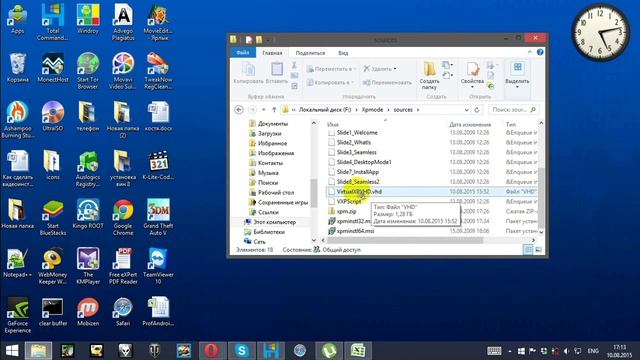The image size is (640, 360).
Task: Launch Free eXPert PDF Reader icon
Action: click(x=123, y=266)
